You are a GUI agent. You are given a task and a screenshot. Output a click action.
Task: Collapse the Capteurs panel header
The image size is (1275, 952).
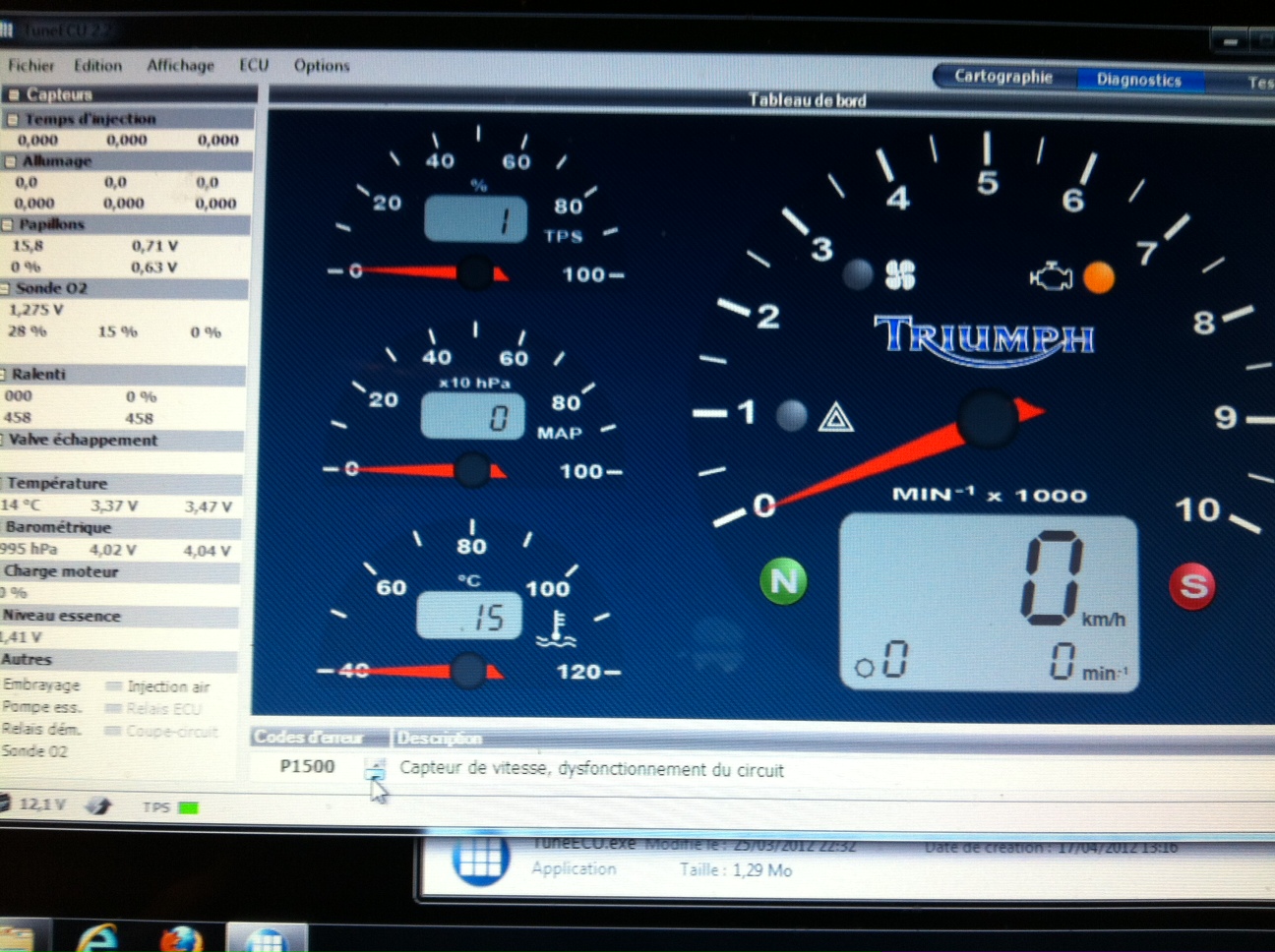[x=14, y=94]
